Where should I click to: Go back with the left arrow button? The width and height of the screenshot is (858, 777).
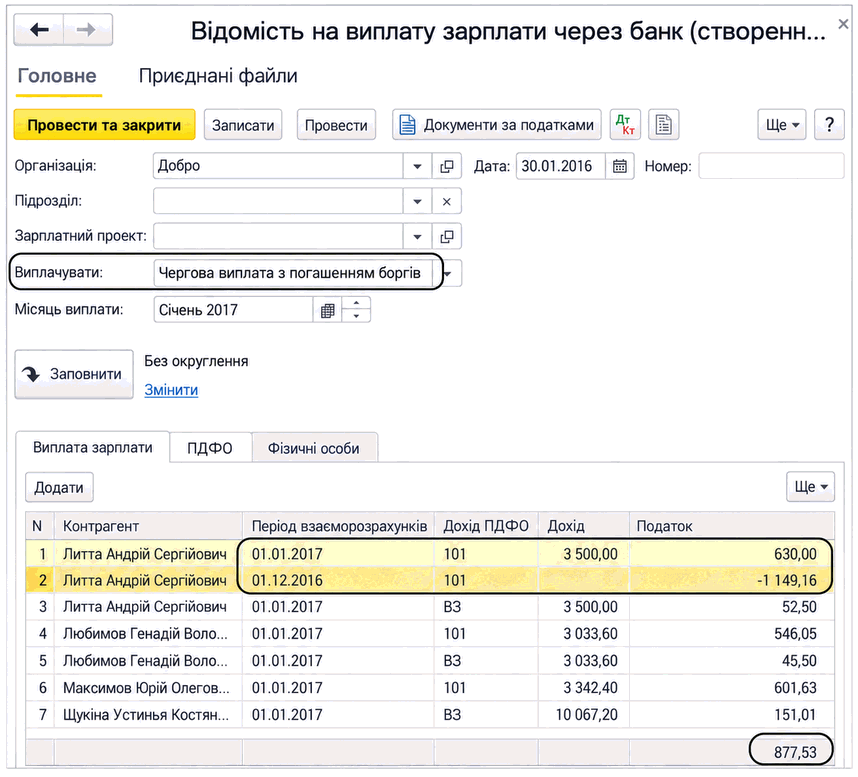point(39,30)
